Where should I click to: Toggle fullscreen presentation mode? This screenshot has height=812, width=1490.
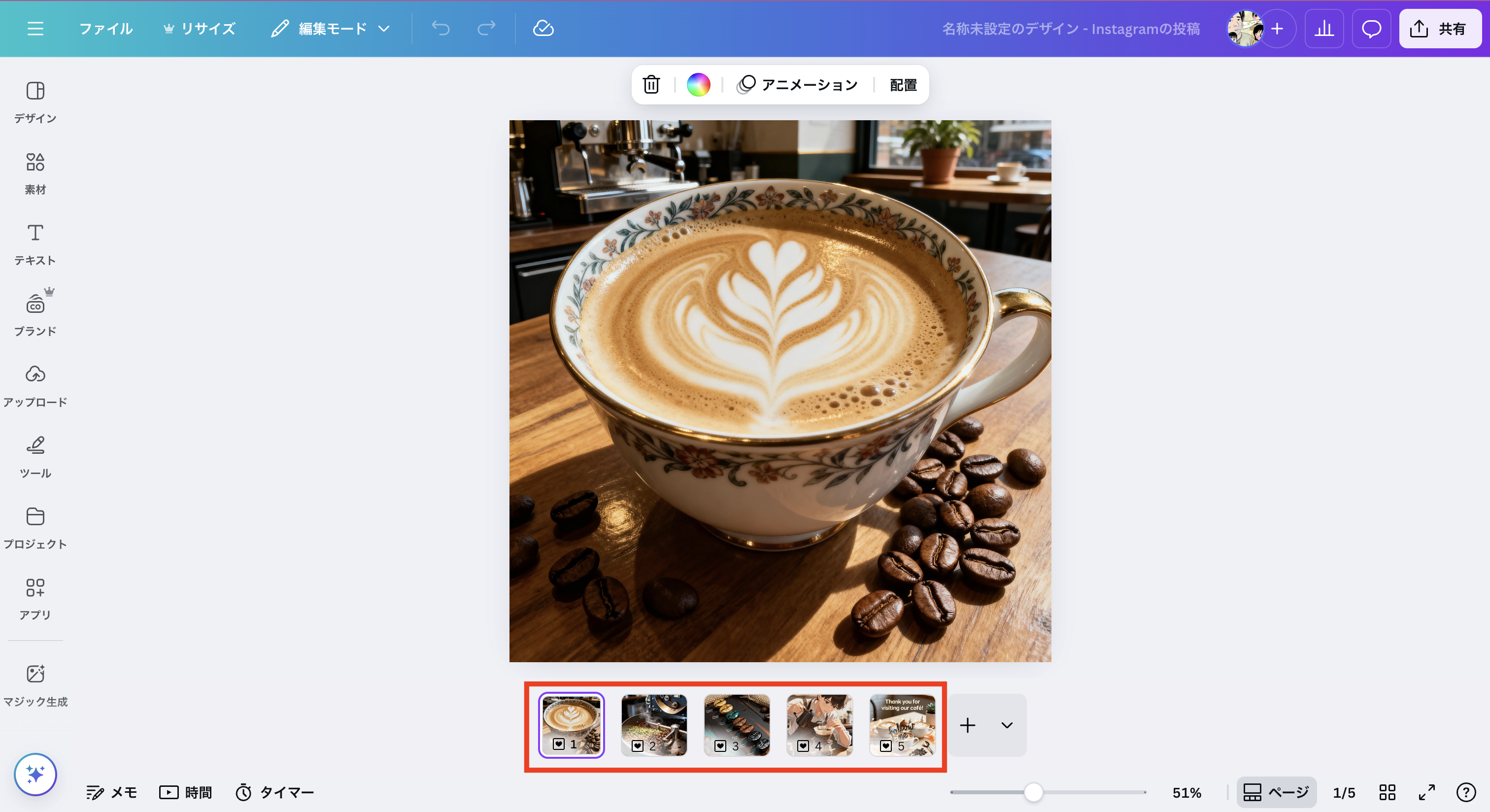click(1426, 792)
